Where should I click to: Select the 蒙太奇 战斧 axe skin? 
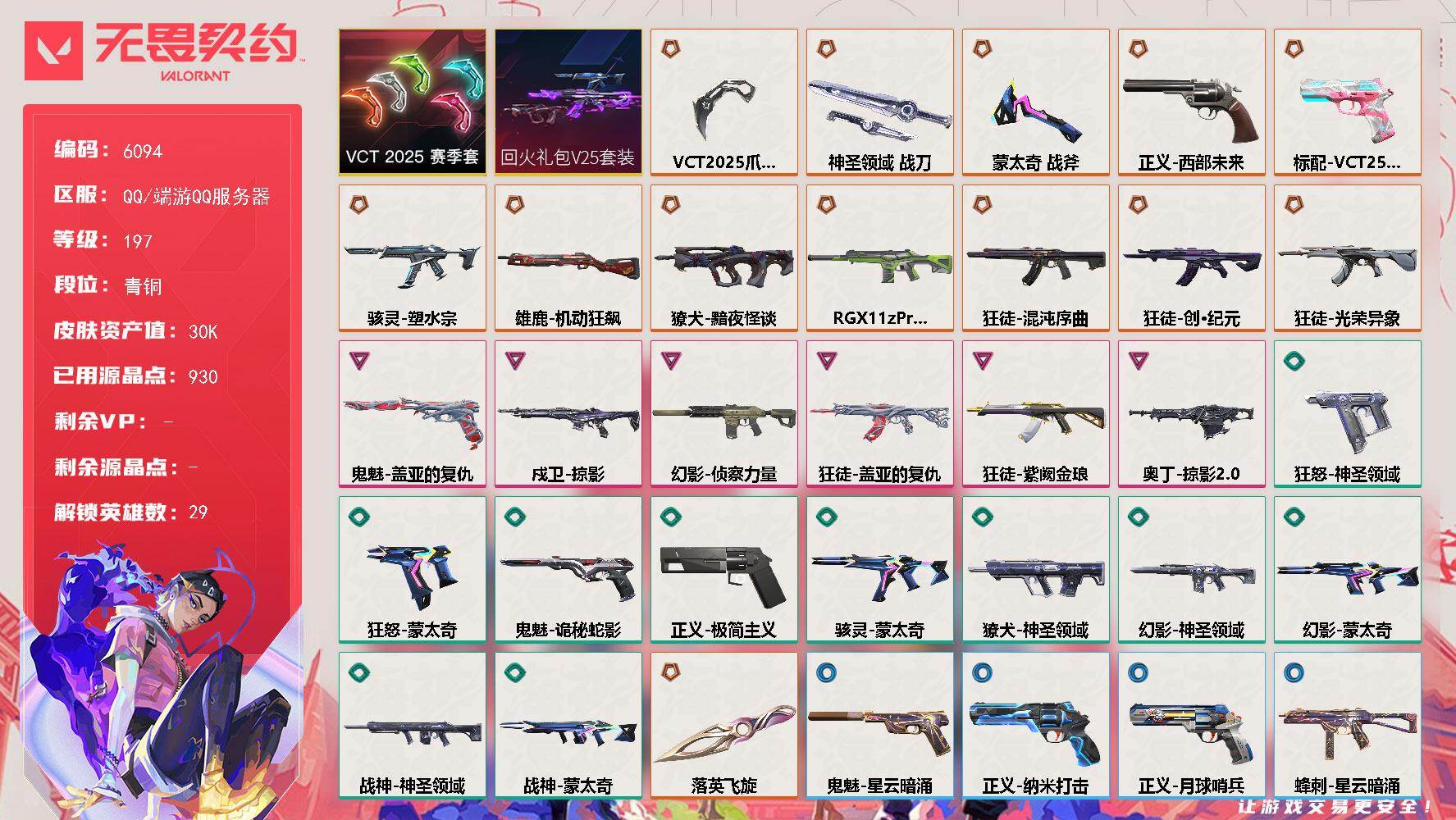pyautogui.click(x=1035, y=102)
